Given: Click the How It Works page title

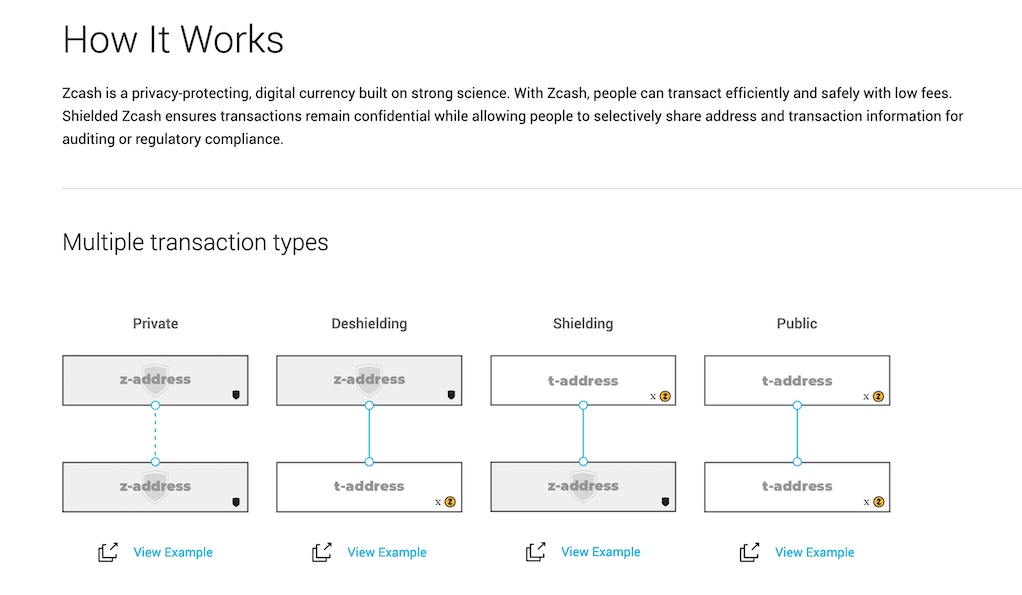Looking at the screenshot, I should coord(173,40).
